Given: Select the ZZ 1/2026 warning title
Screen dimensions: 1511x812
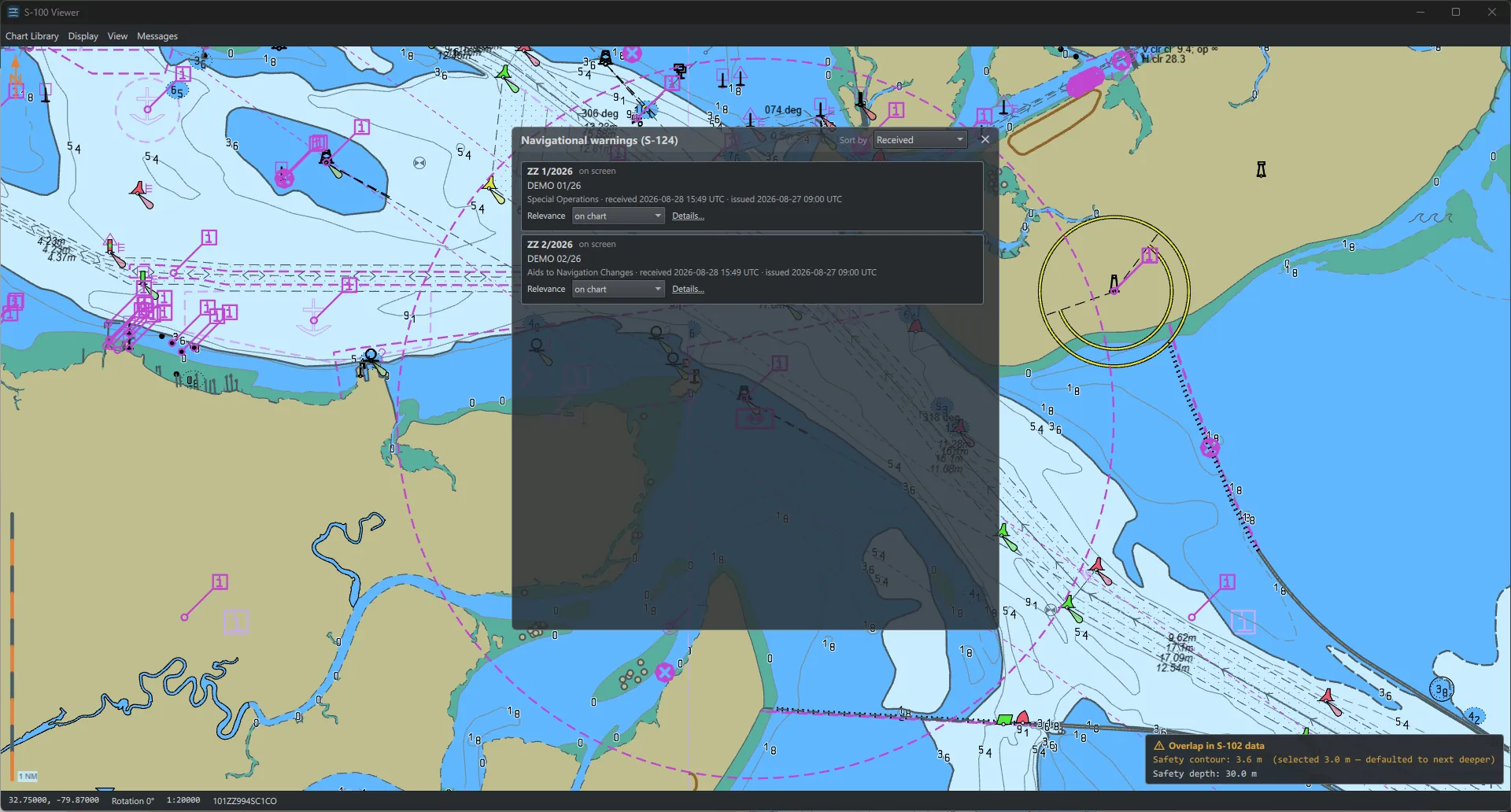Looking at the screenshot, I should coord(549,171).
